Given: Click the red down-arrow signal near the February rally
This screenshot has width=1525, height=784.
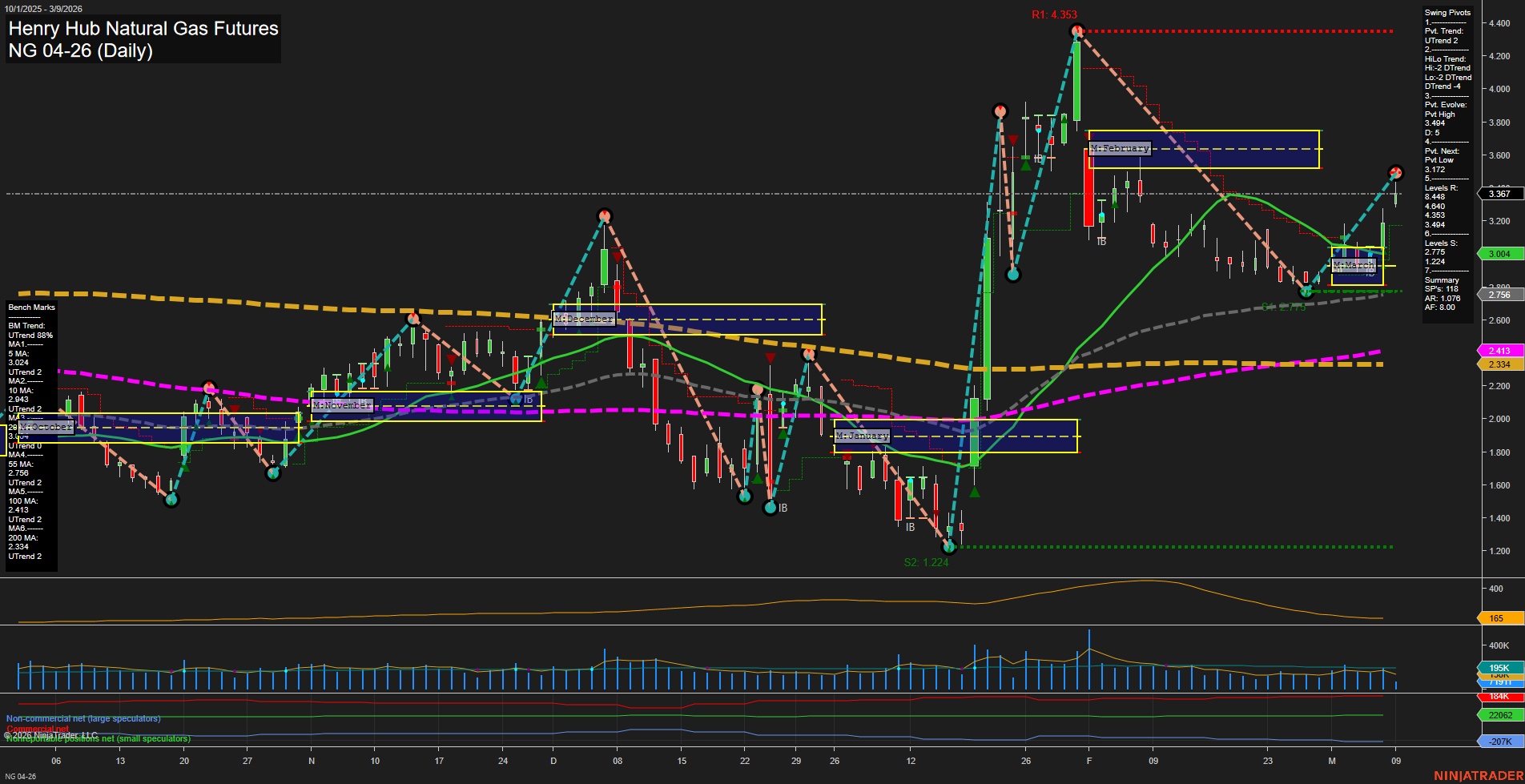Looking at the screenshot, I should tap(1012, 140).
